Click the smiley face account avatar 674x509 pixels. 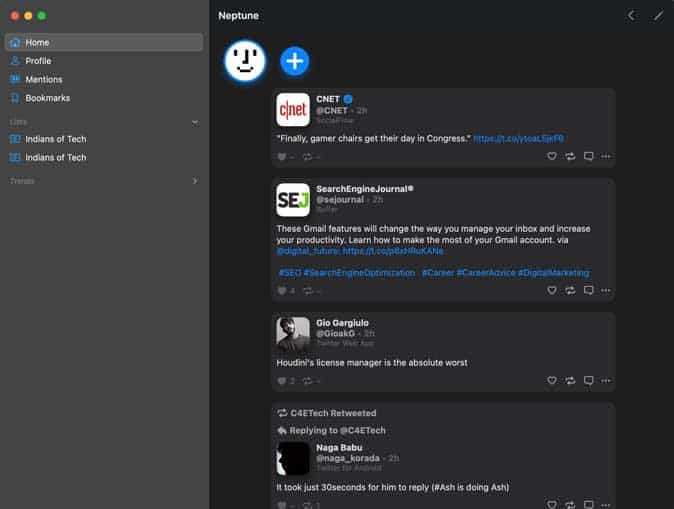[245, 61]
